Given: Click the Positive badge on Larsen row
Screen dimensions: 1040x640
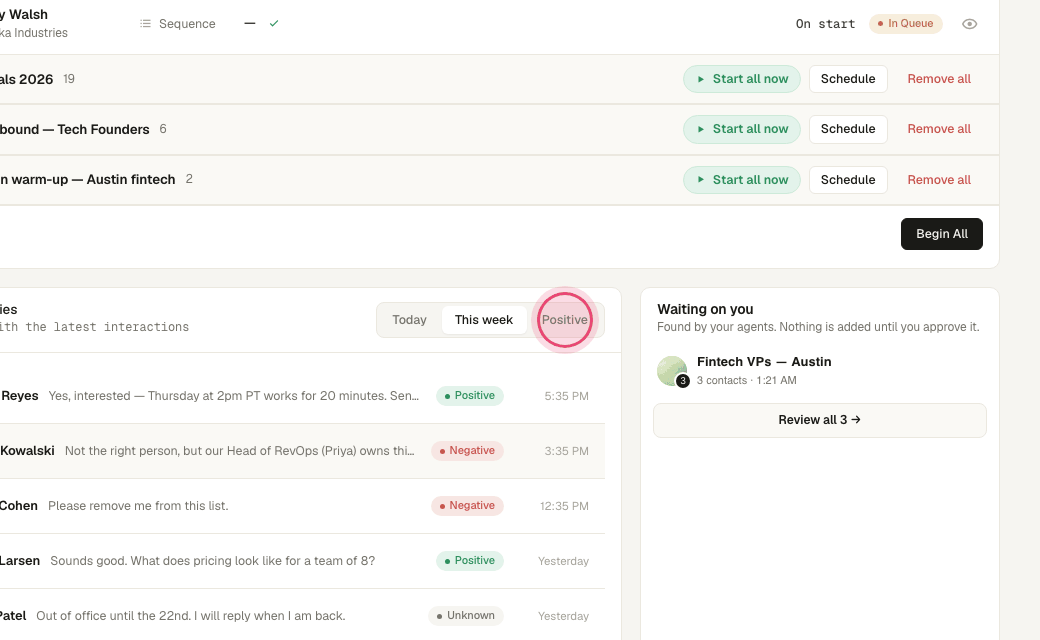Looking at the screenshot, I should point(470,561).
